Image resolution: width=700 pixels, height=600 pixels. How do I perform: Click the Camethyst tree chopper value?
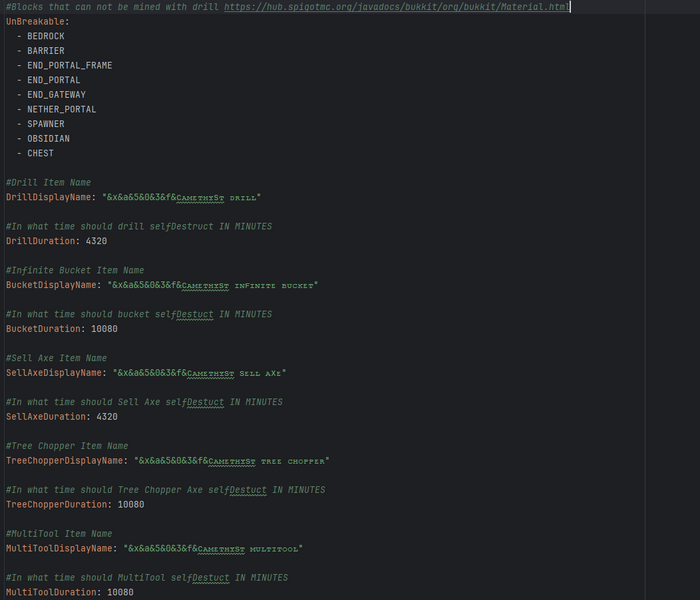tap(232, 461)
